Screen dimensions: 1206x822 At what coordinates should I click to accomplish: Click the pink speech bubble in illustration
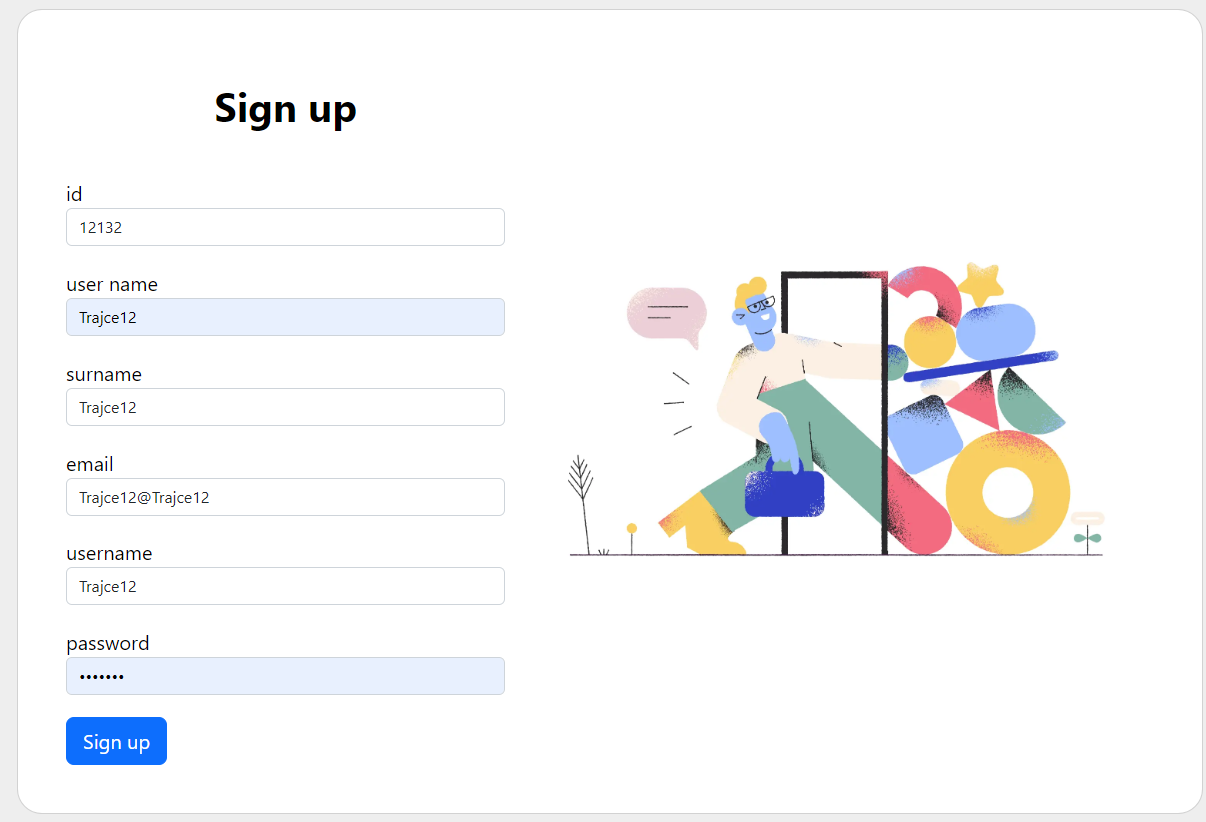(x=666, y=314)
